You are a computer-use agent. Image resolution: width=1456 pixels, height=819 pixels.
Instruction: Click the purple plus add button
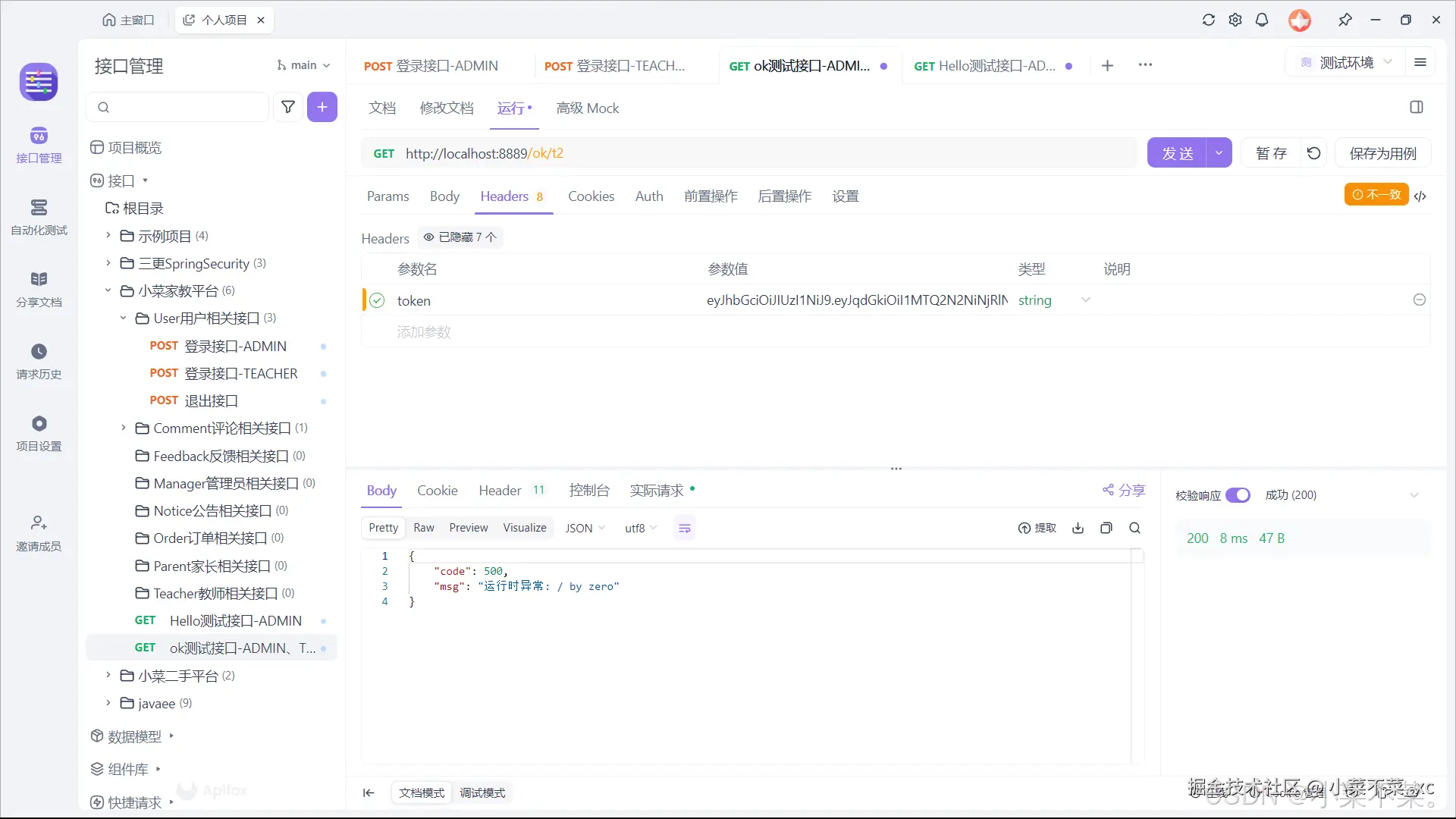[x=322, y=107]
